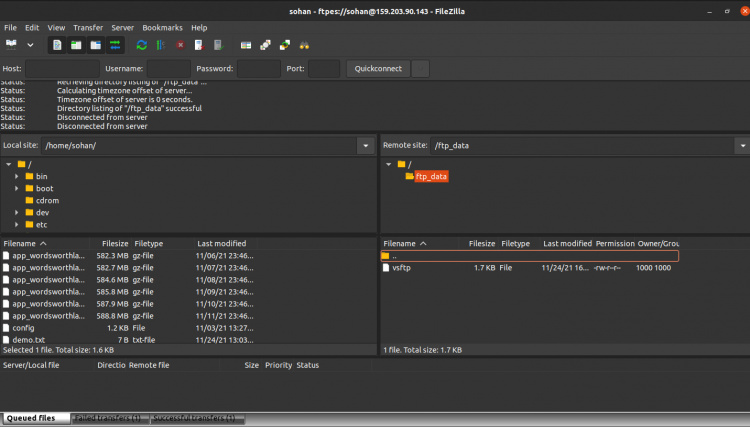Toggle local directory tree display
The image size is (750, 427).
(x=77, y=45)
